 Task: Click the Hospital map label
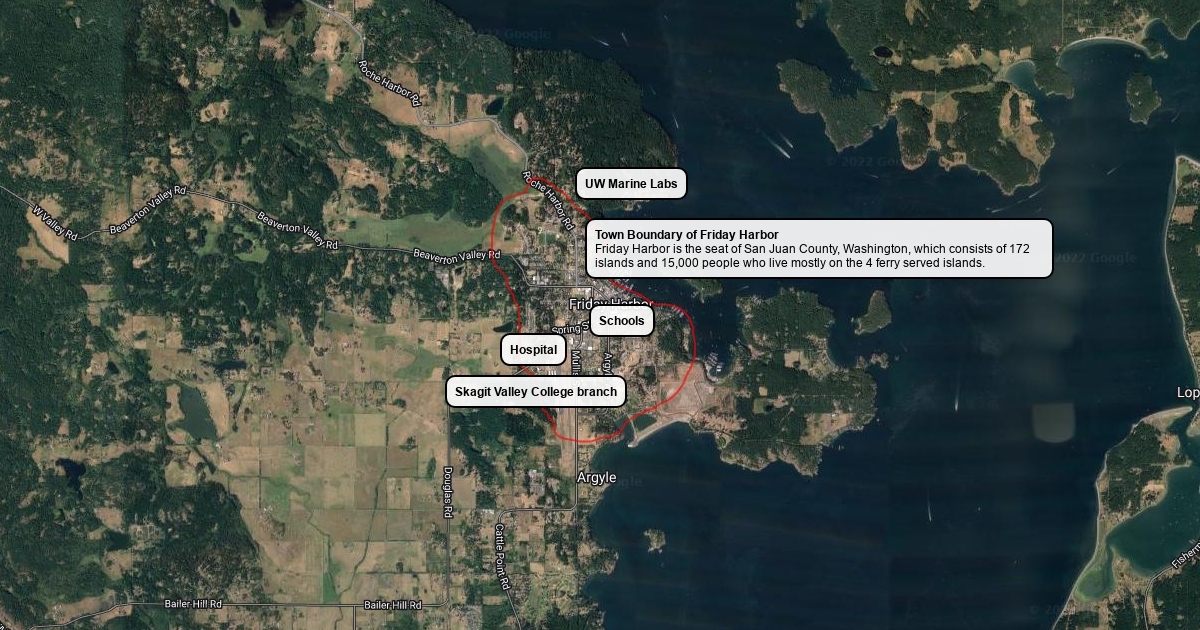[533, 350]
